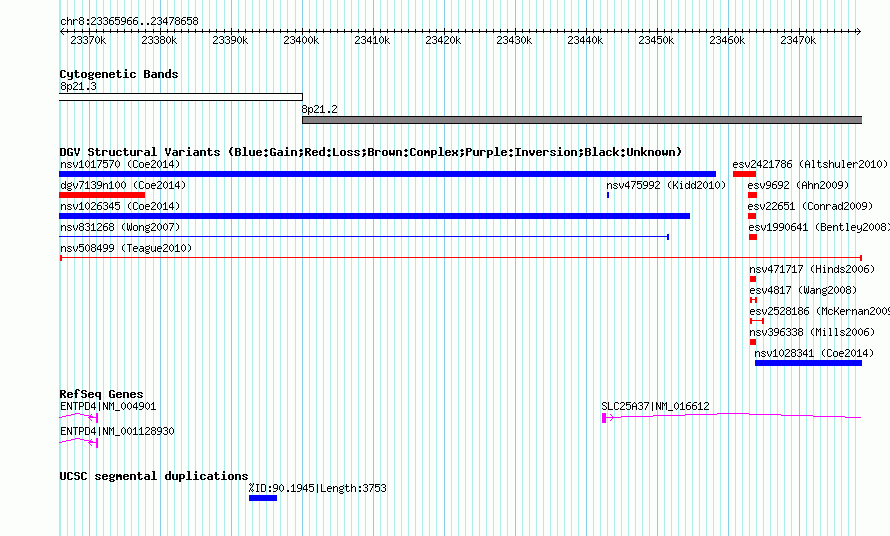Select the RefSeq Genes track title

click(x=101, y=394)
